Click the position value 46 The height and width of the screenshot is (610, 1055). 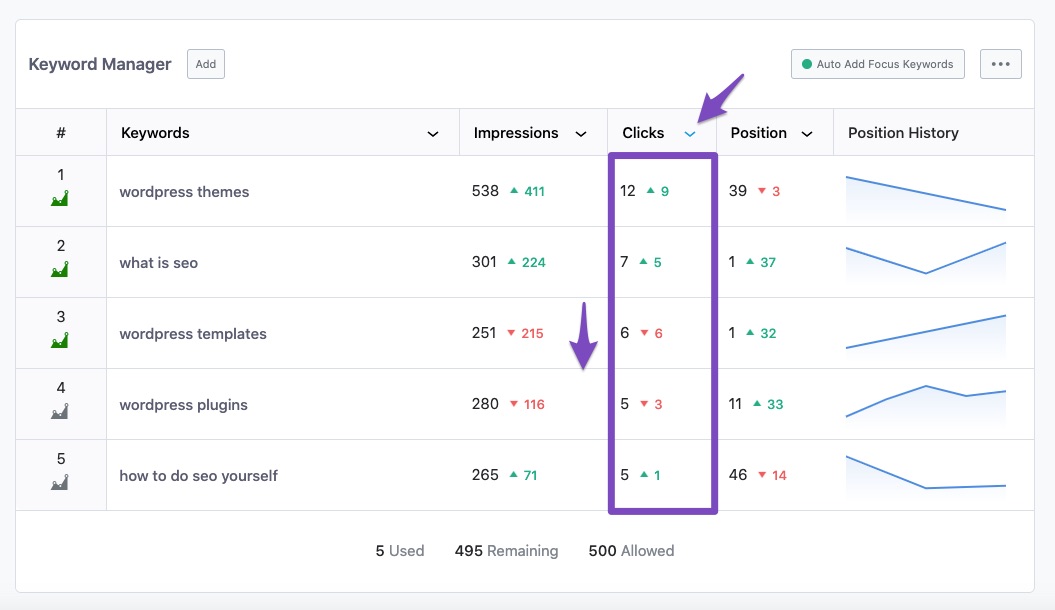point(738,475)
